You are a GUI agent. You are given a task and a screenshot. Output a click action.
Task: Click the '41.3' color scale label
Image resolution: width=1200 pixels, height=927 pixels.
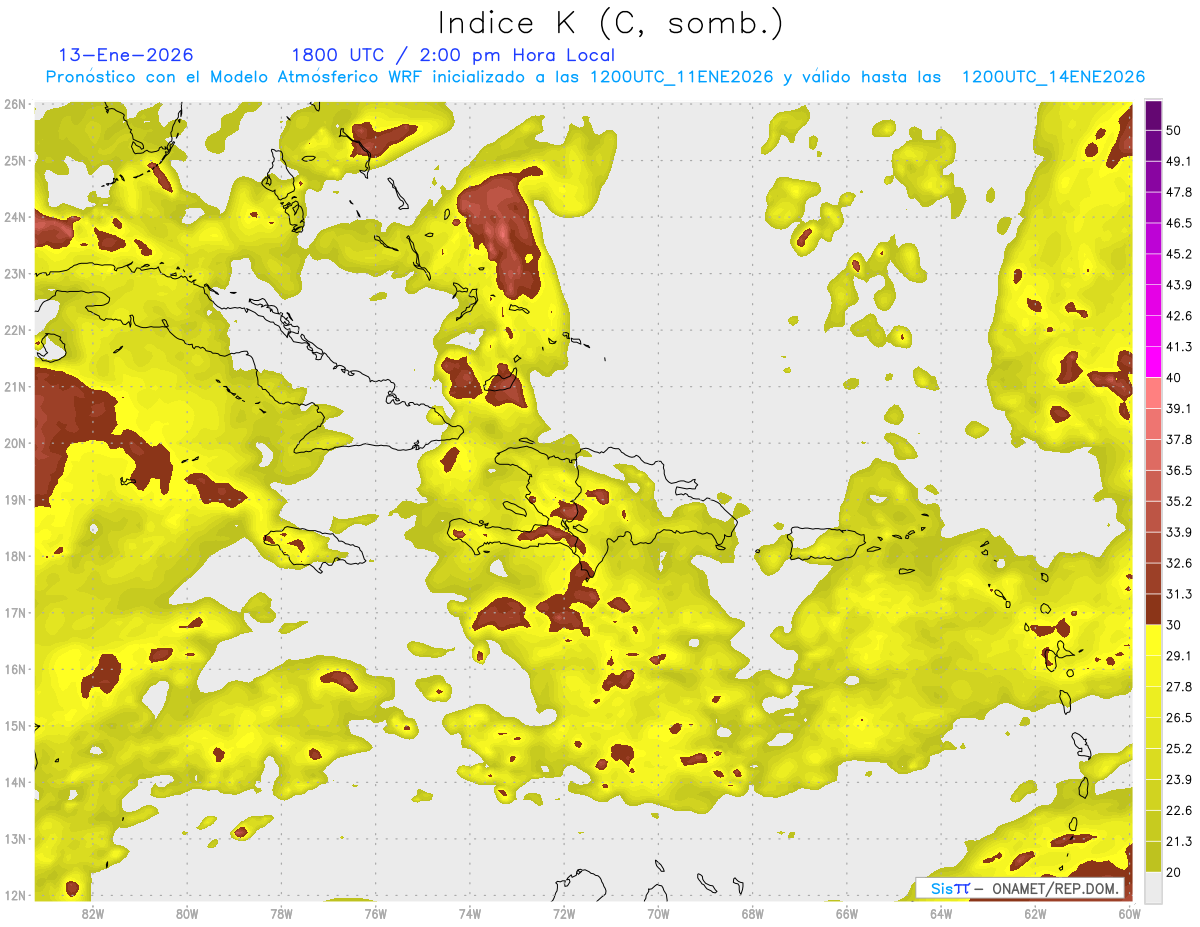point(1178,347)
